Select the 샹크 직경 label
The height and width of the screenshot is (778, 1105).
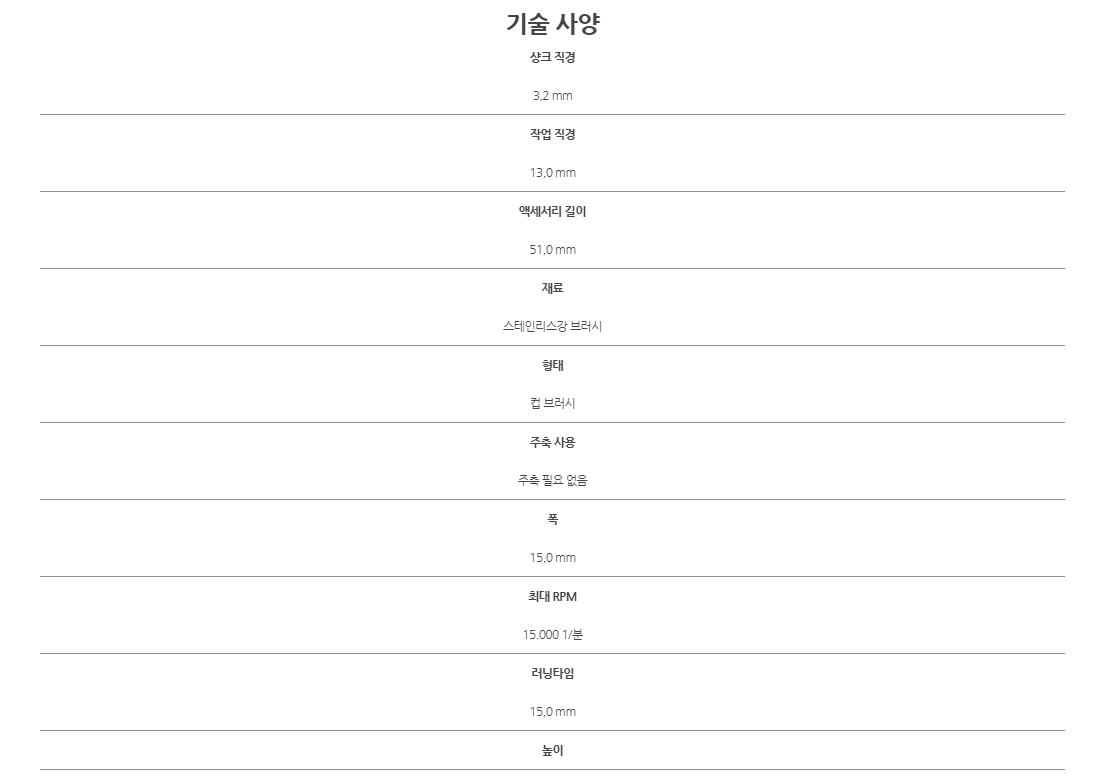(552, 57)
